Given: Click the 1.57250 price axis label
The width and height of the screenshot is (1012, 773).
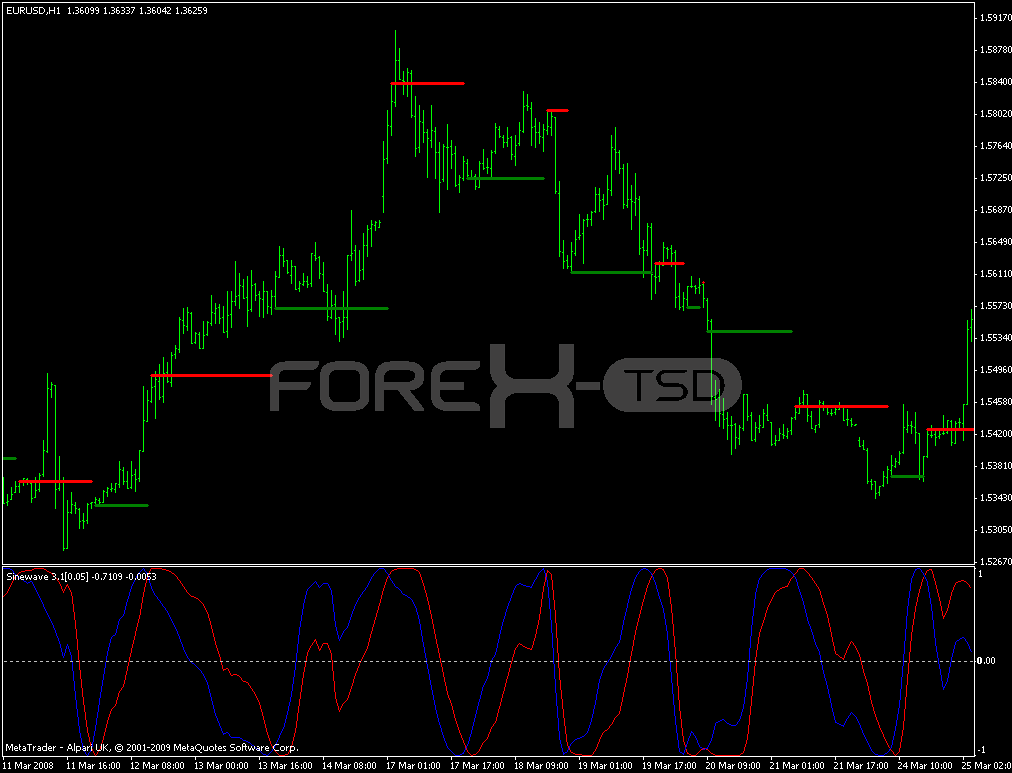Looking at the screenshot, I should pos(995,177).
